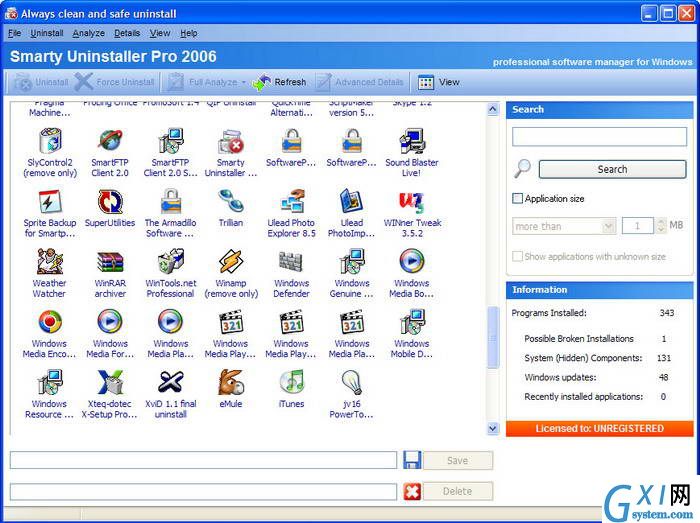
Task: Select Ulead Photo Explorer 8.5 icon
Action: (x=292, y=201)
